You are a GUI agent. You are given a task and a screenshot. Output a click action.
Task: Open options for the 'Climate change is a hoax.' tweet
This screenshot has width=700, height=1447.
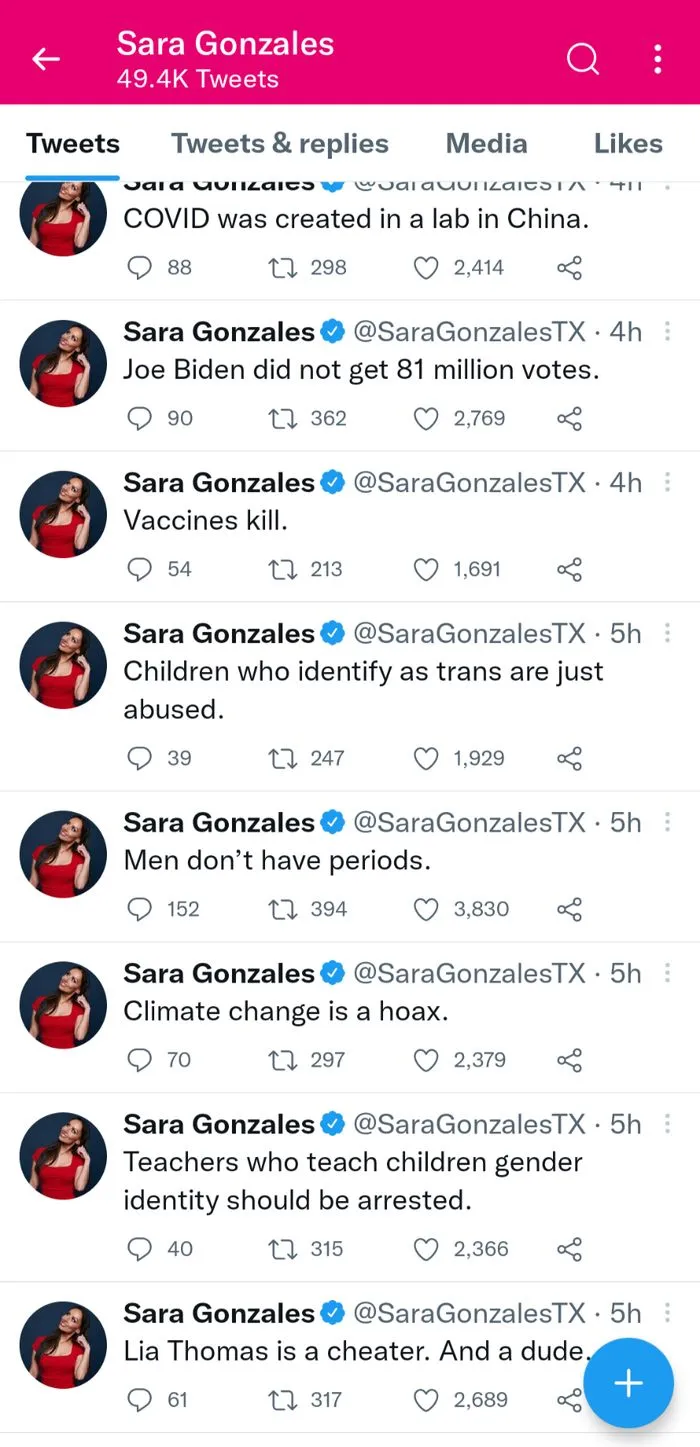tap(667, 973)
